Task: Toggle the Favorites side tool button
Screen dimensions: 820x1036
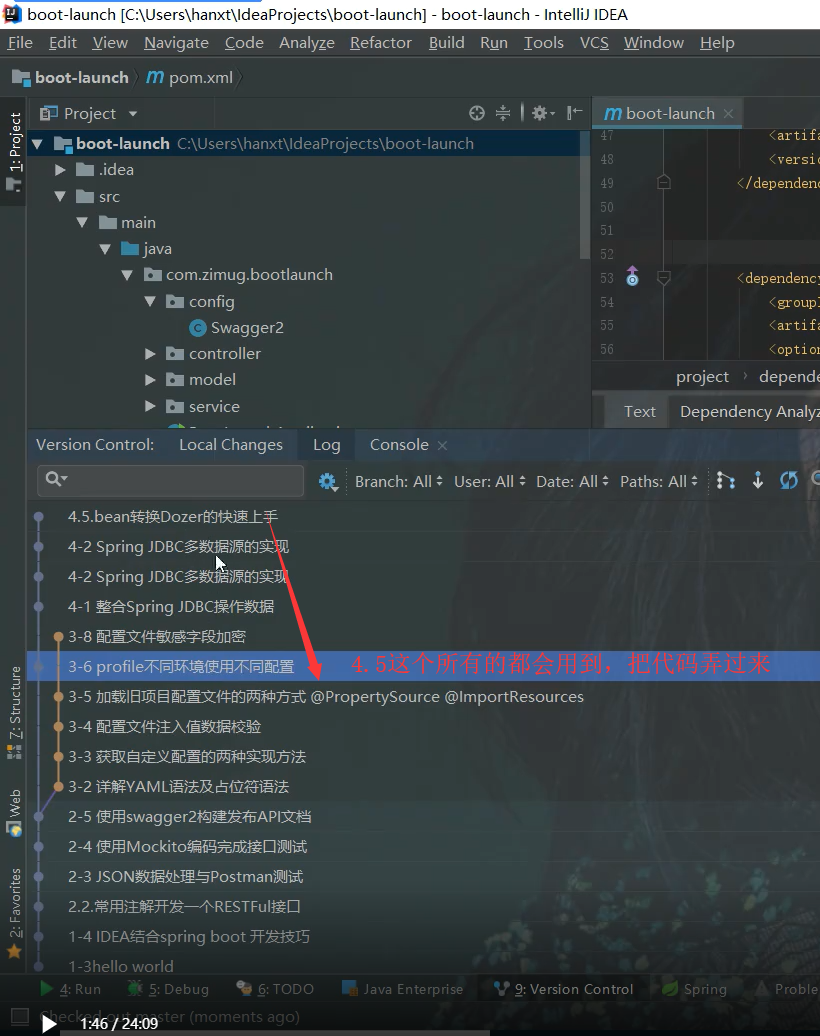Action: 14,913
